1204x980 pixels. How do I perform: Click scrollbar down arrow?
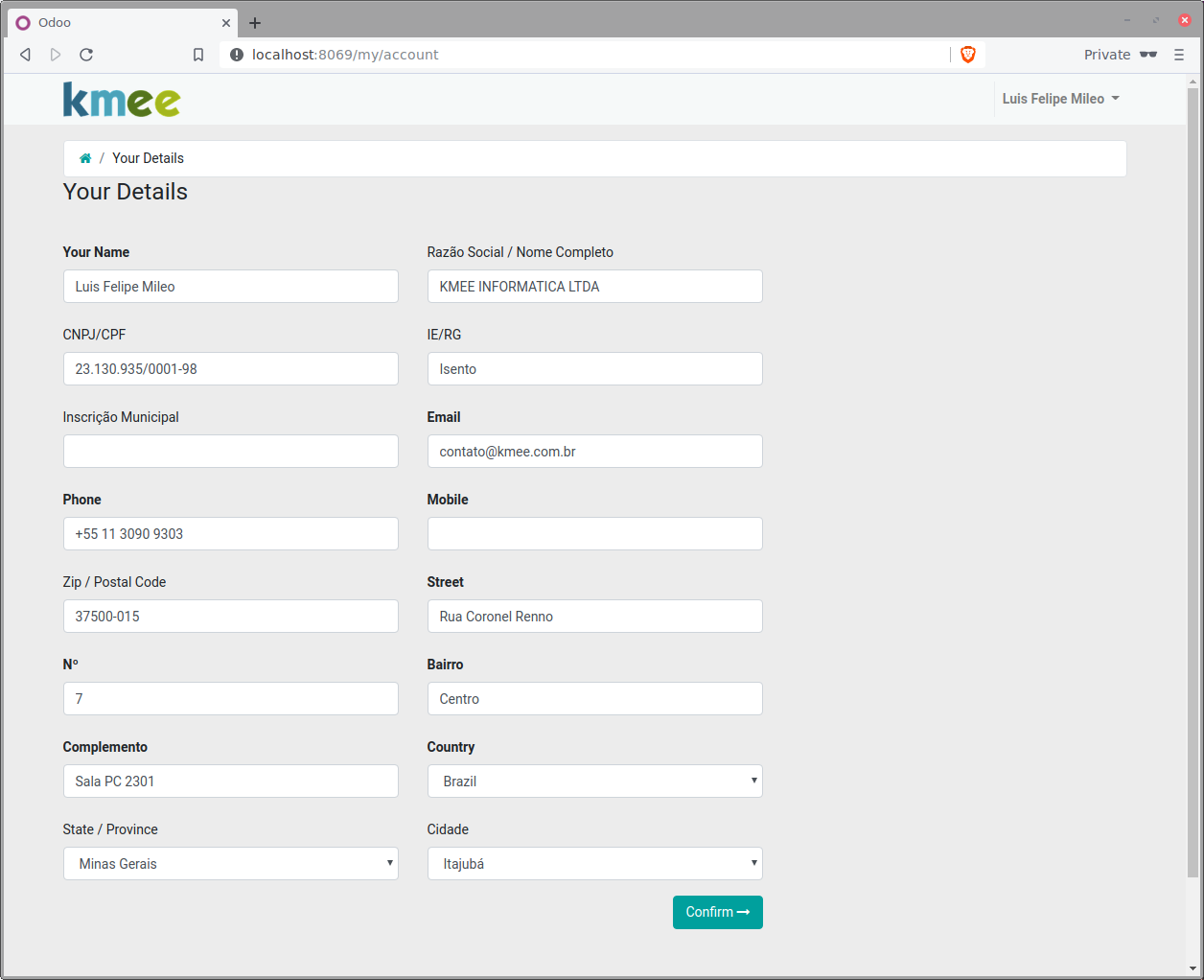click(1193, 968)
